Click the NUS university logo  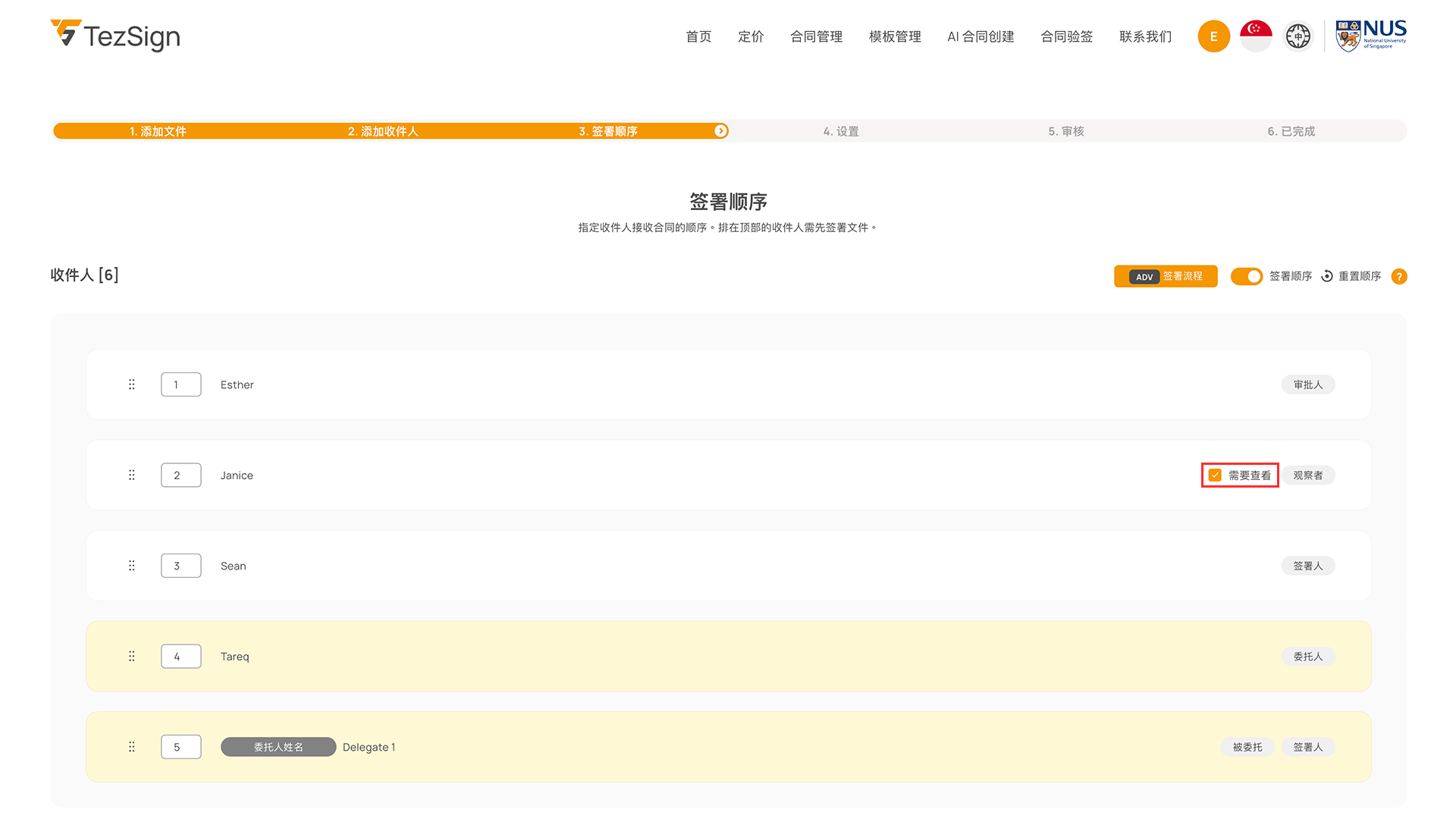coord(1370,36)
